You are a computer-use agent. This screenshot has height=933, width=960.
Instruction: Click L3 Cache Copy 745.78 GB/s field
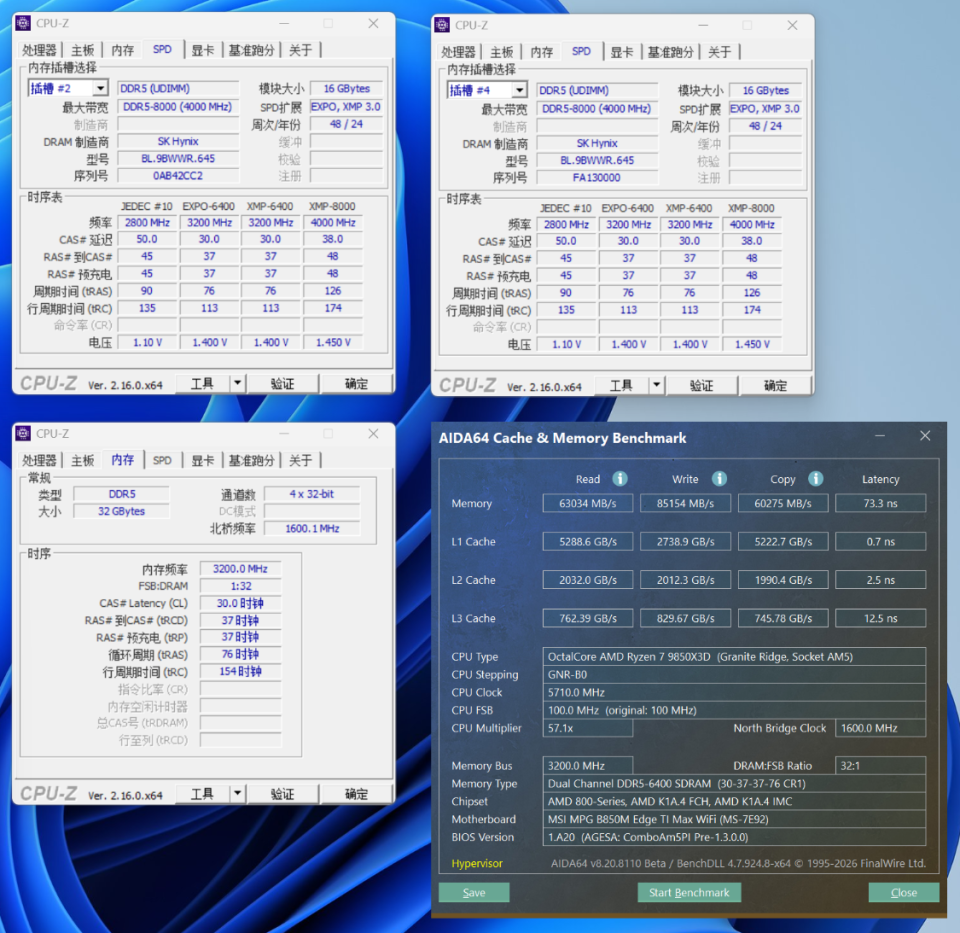(x=783, y=618)
